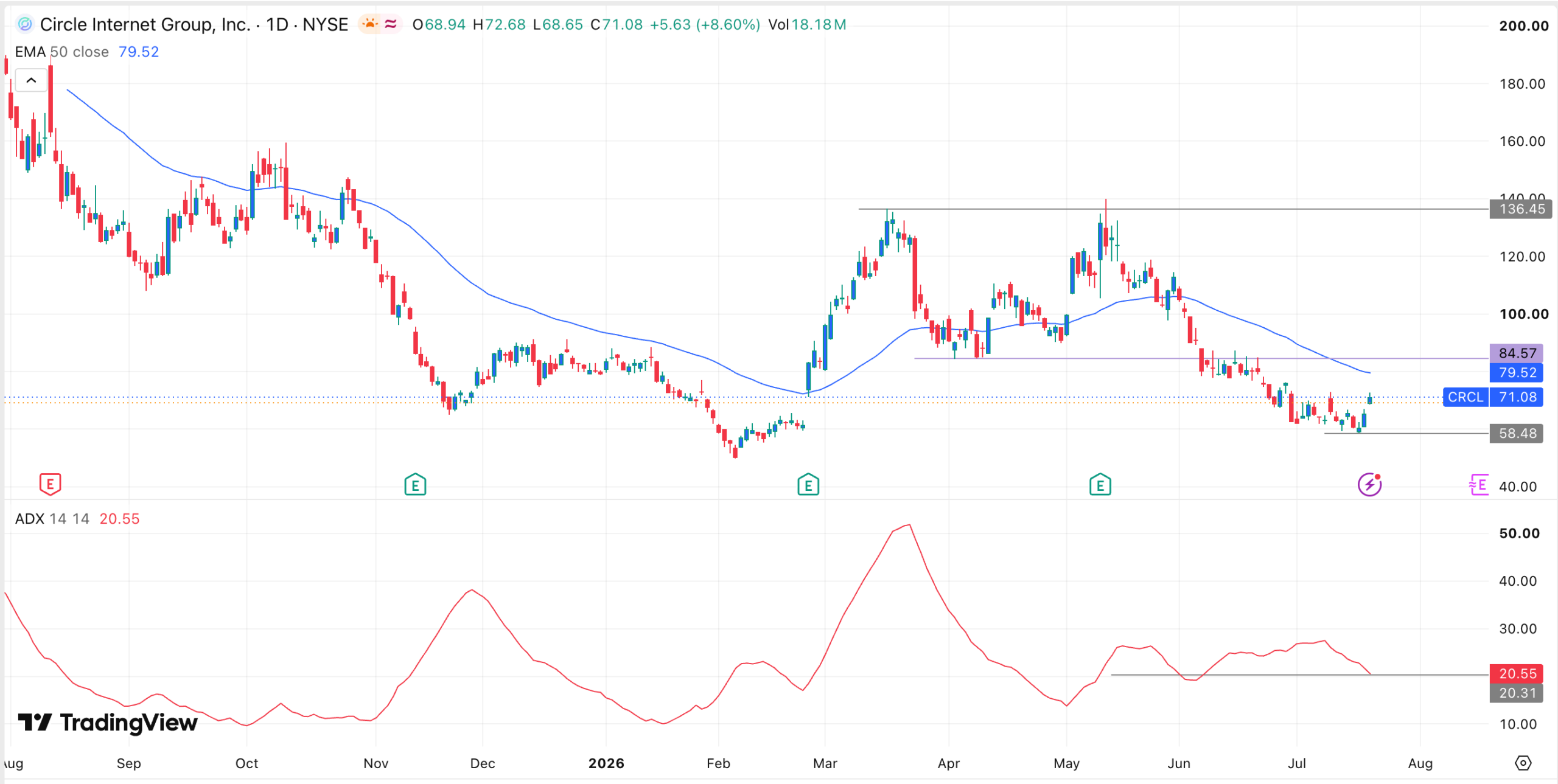
Task: Open the green earnings marker before March
Action: 808,485
